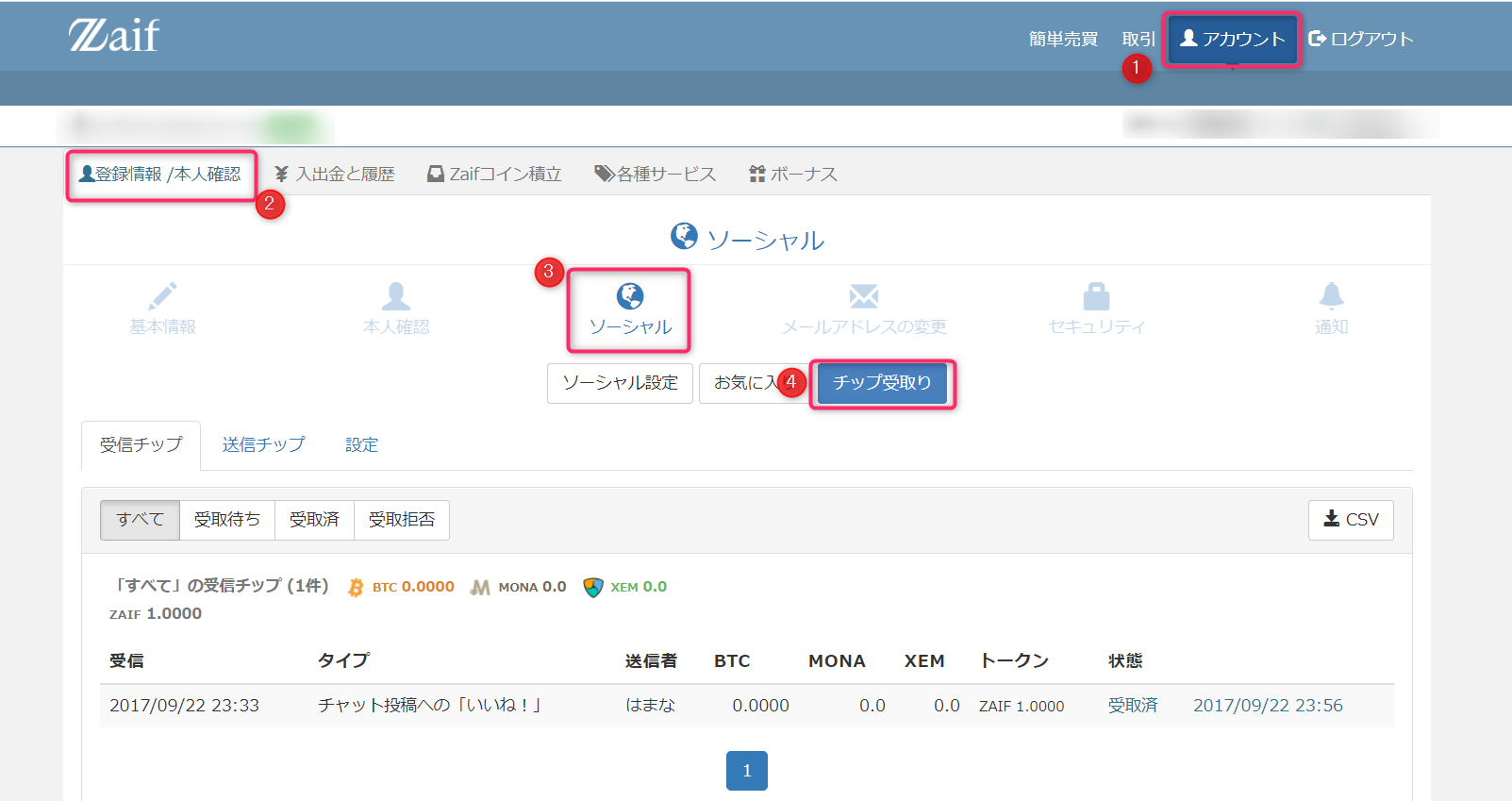Viewport: 1512px width, 801px height.
Task: Select すべて filter
Action: 140,520
